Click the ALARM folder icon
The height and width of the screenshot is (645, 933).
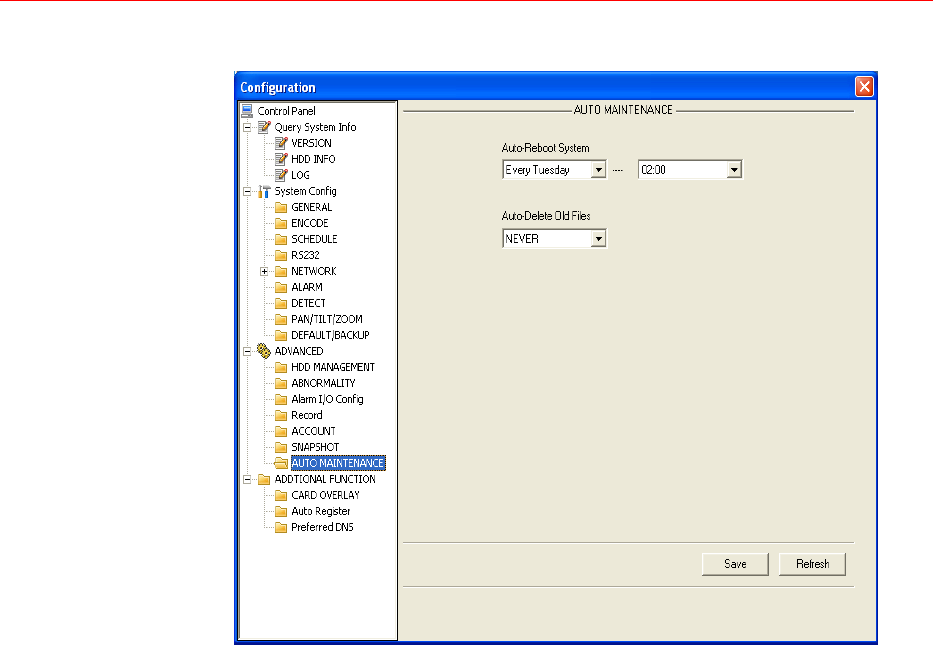[281, 287]
